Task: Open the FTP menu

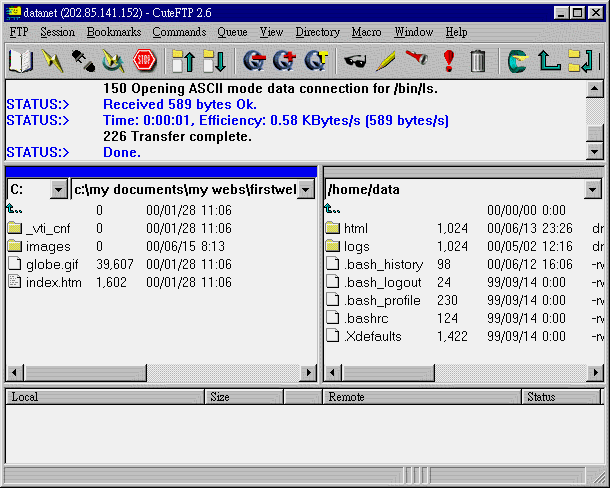Action: (19, 32)
